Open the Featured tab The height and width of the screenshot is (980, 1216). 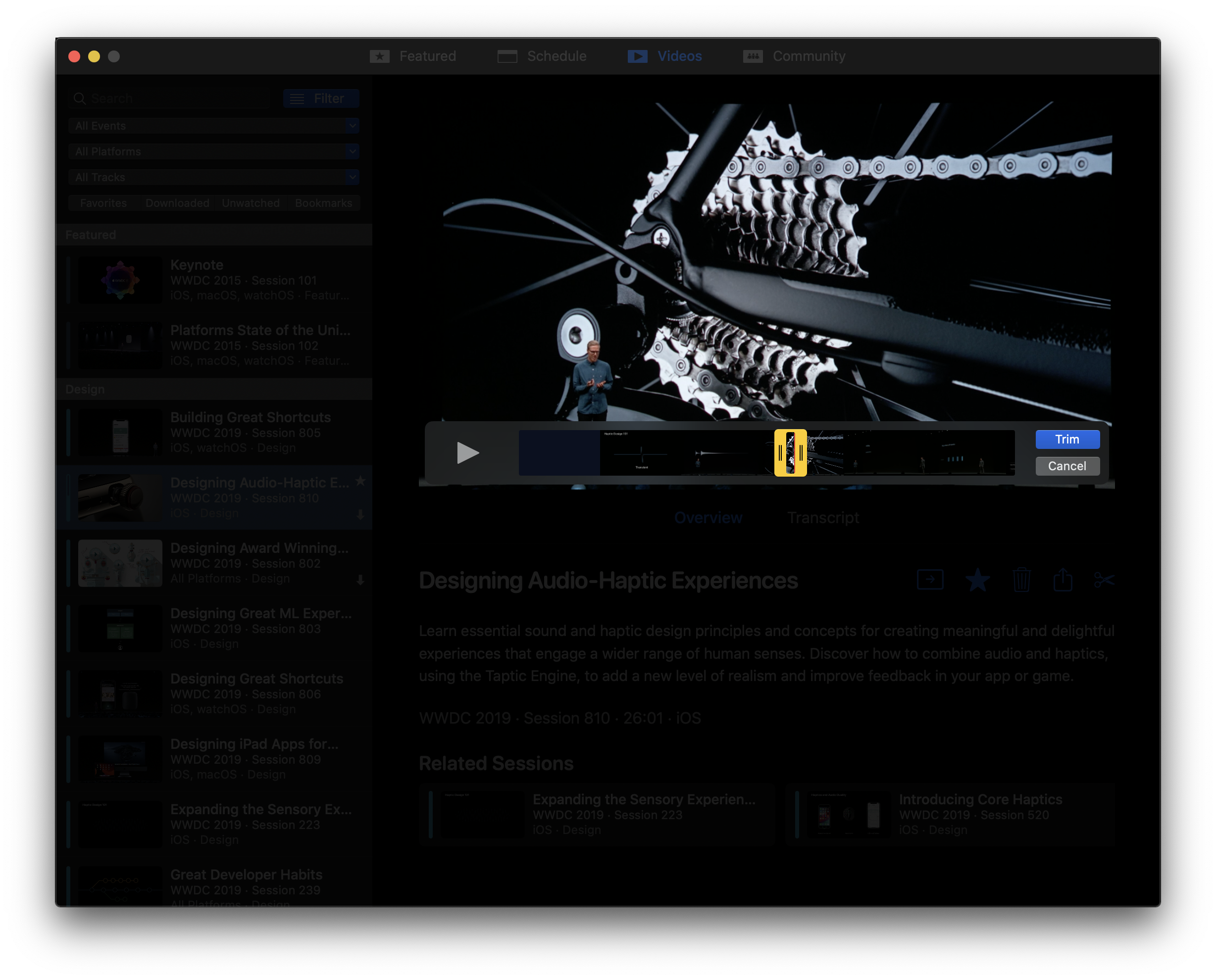(413, 56)
